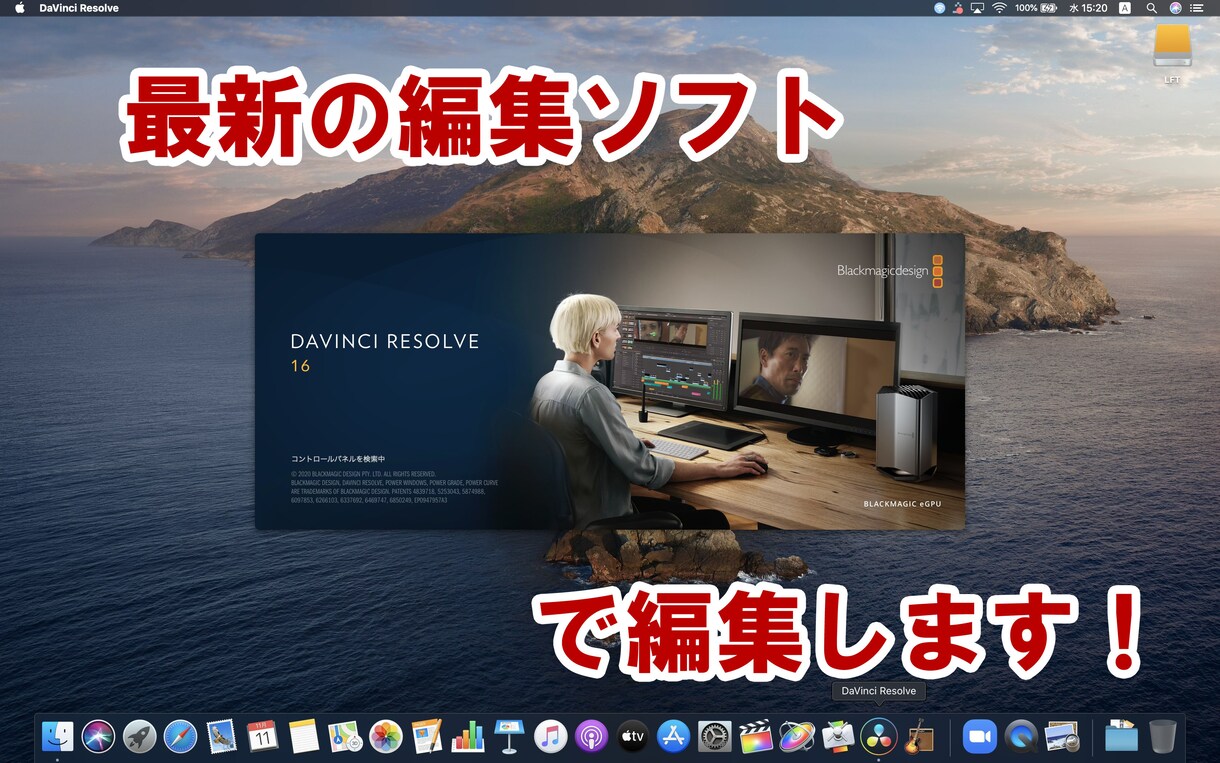The width and height of the screenshot is (1220, 763).
Task: Launch Siri from the Dock
Action: click(98, 737)
